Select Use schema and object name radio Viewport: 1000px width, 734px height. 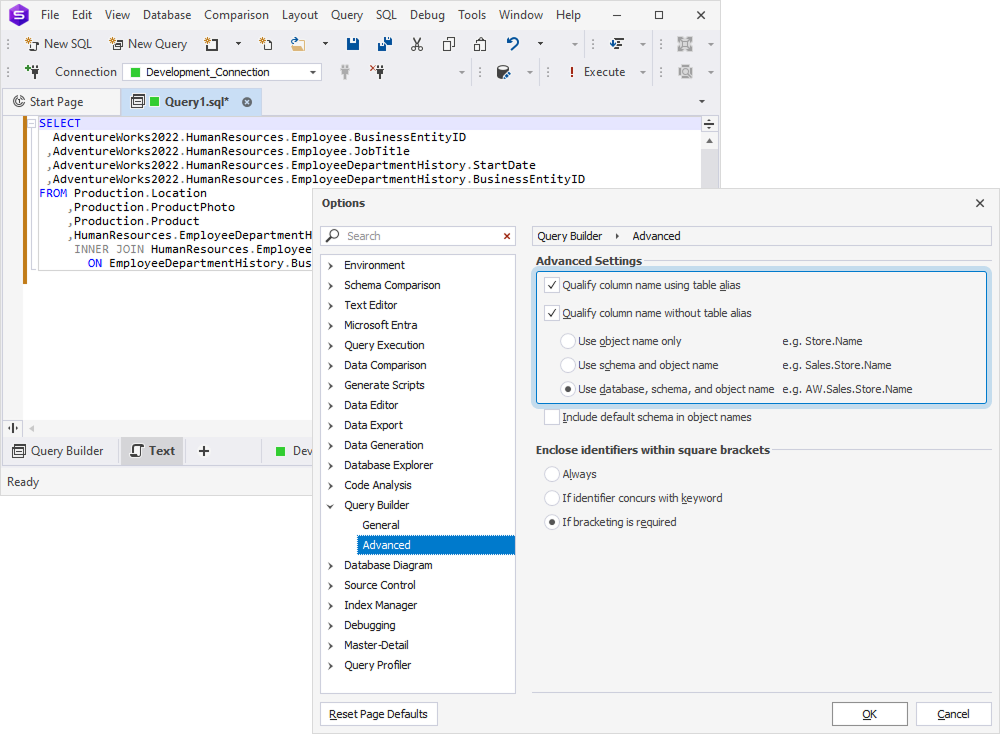568,365
